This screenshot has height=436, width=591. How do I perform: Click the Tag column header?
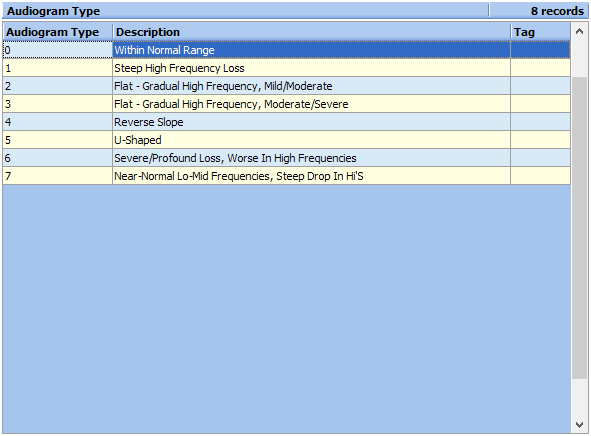click(540, 32)
